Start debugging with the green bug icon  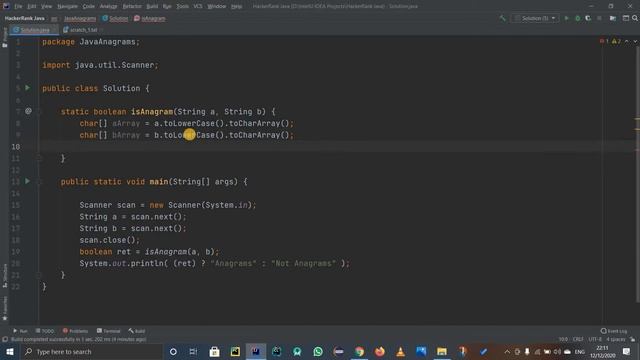pyautogui.click(x=577, y=18)
